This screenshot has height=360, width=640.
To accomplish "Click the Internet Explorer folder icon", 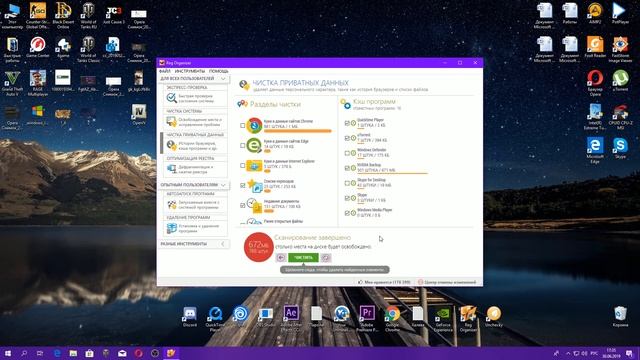I will point(254,165).
